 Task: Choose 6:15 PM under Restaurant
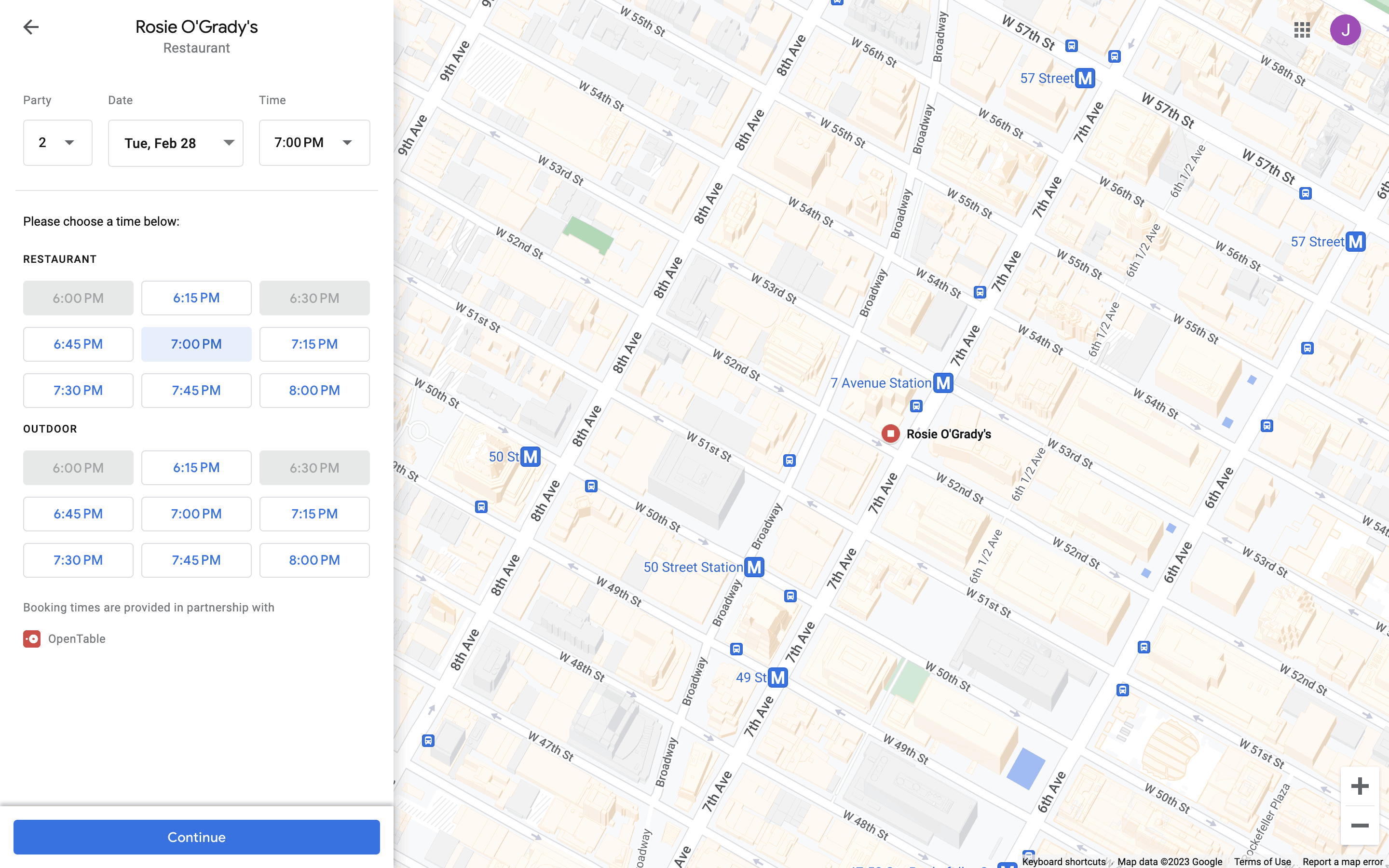coord(196,298)
